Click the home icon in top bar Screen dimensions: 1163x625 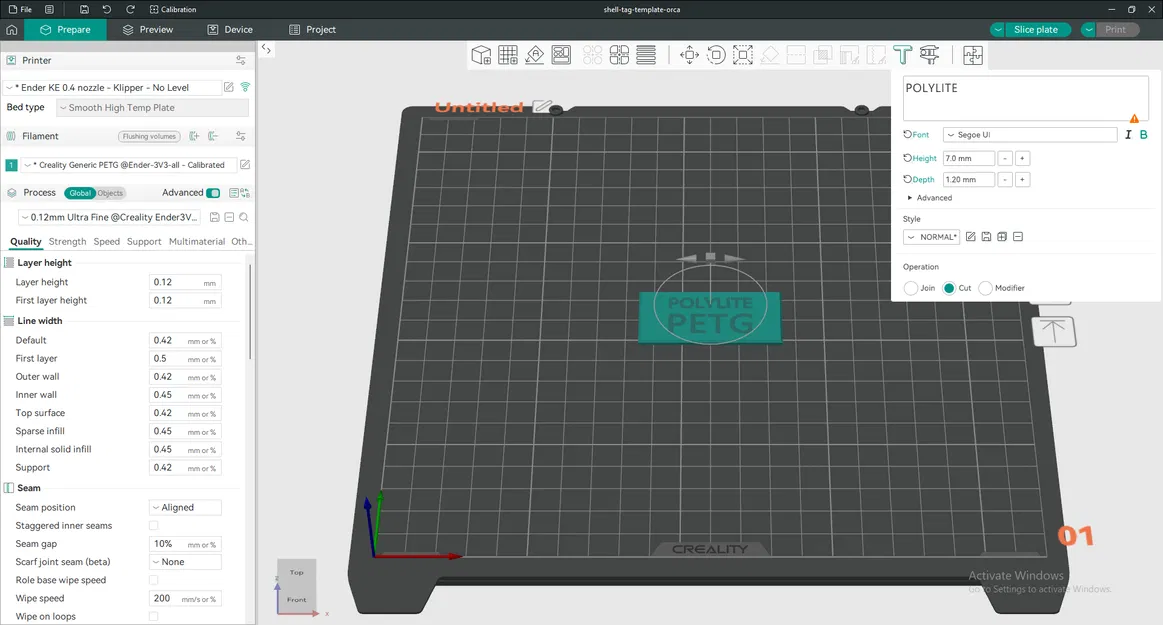(x=11, y=30)
